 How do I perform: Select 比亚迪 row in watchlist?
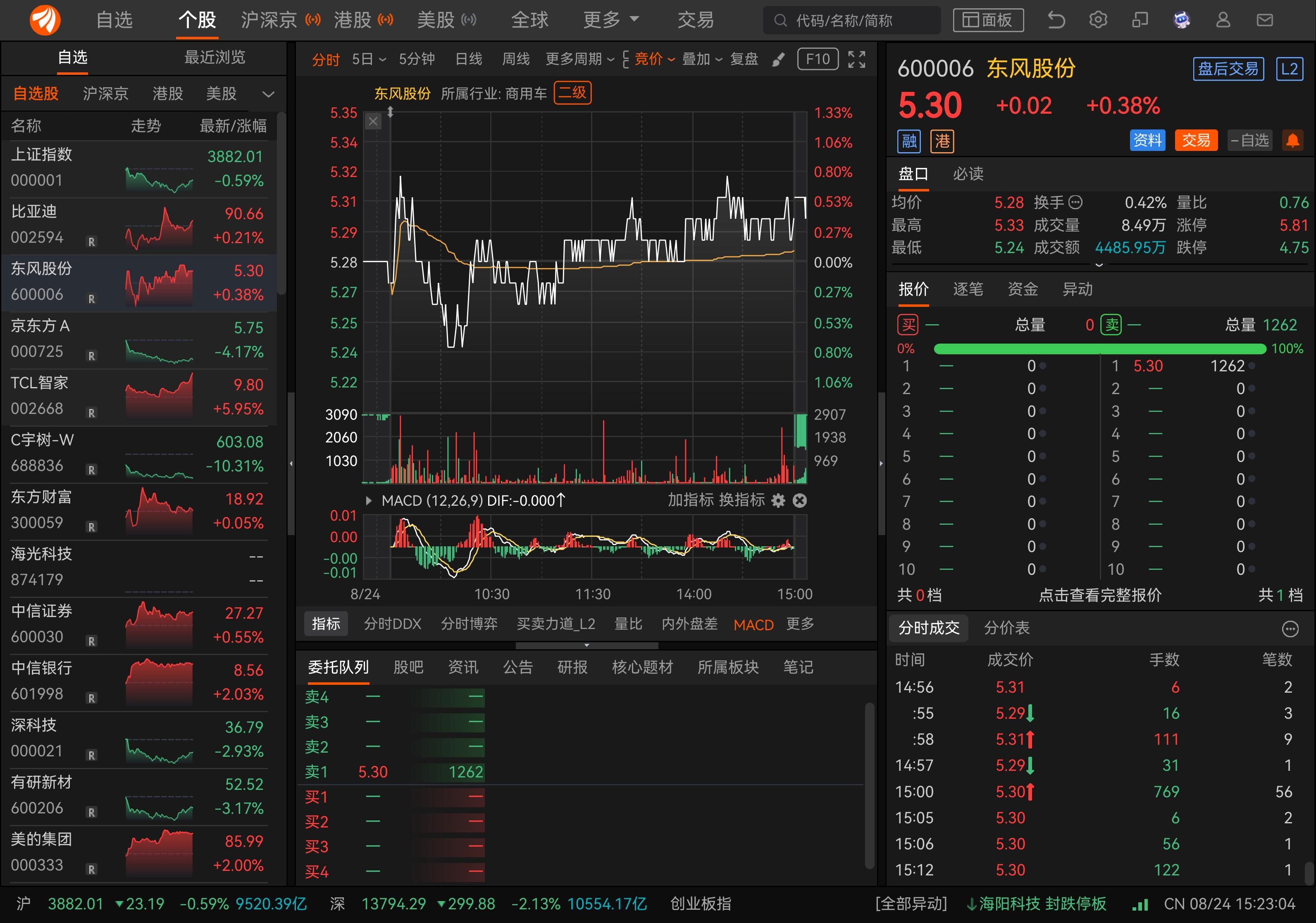pos(139,226)
